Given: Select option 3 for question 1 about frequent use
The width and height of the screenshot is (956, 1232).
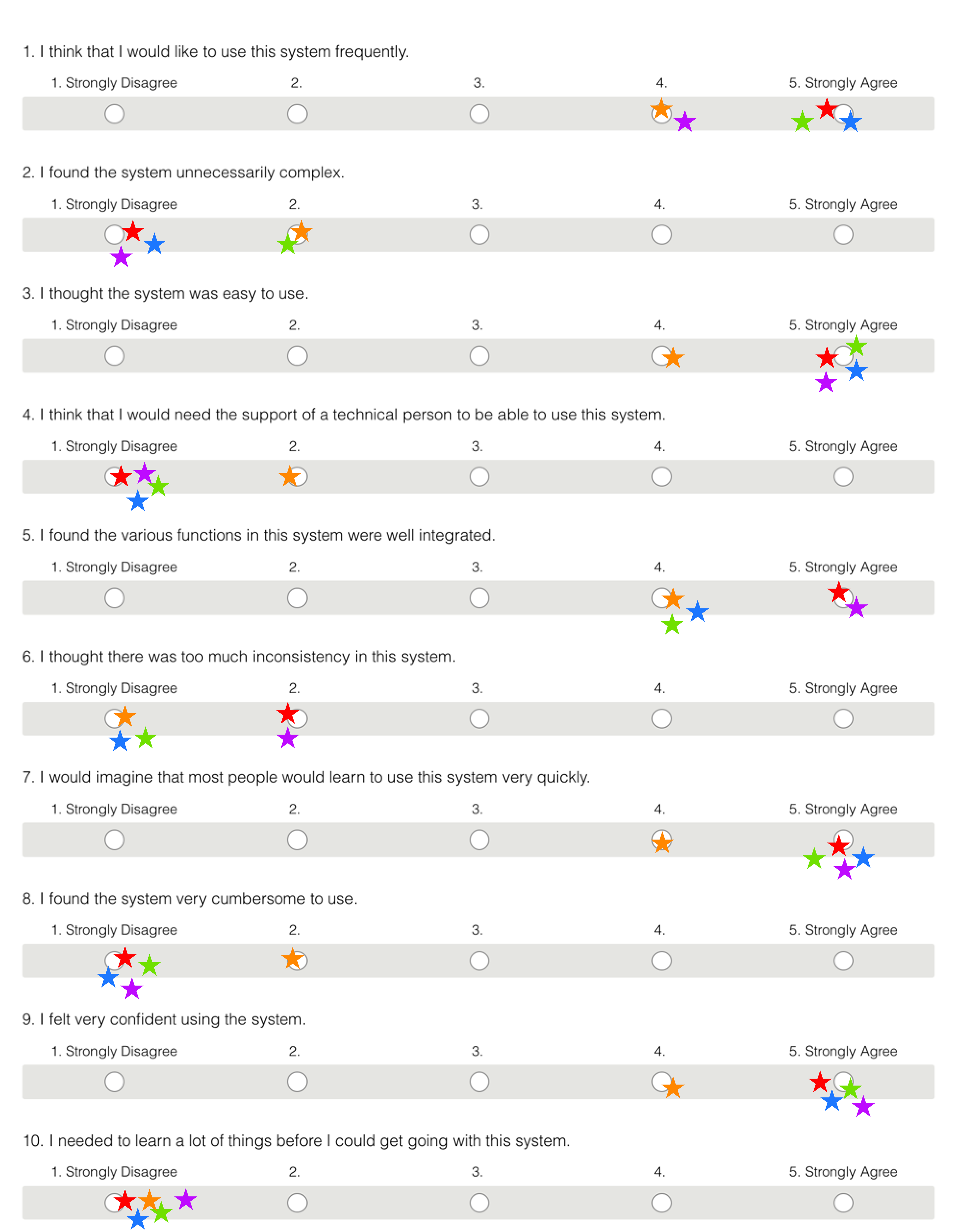Looking at the screenshot, I should pos(479,114).
